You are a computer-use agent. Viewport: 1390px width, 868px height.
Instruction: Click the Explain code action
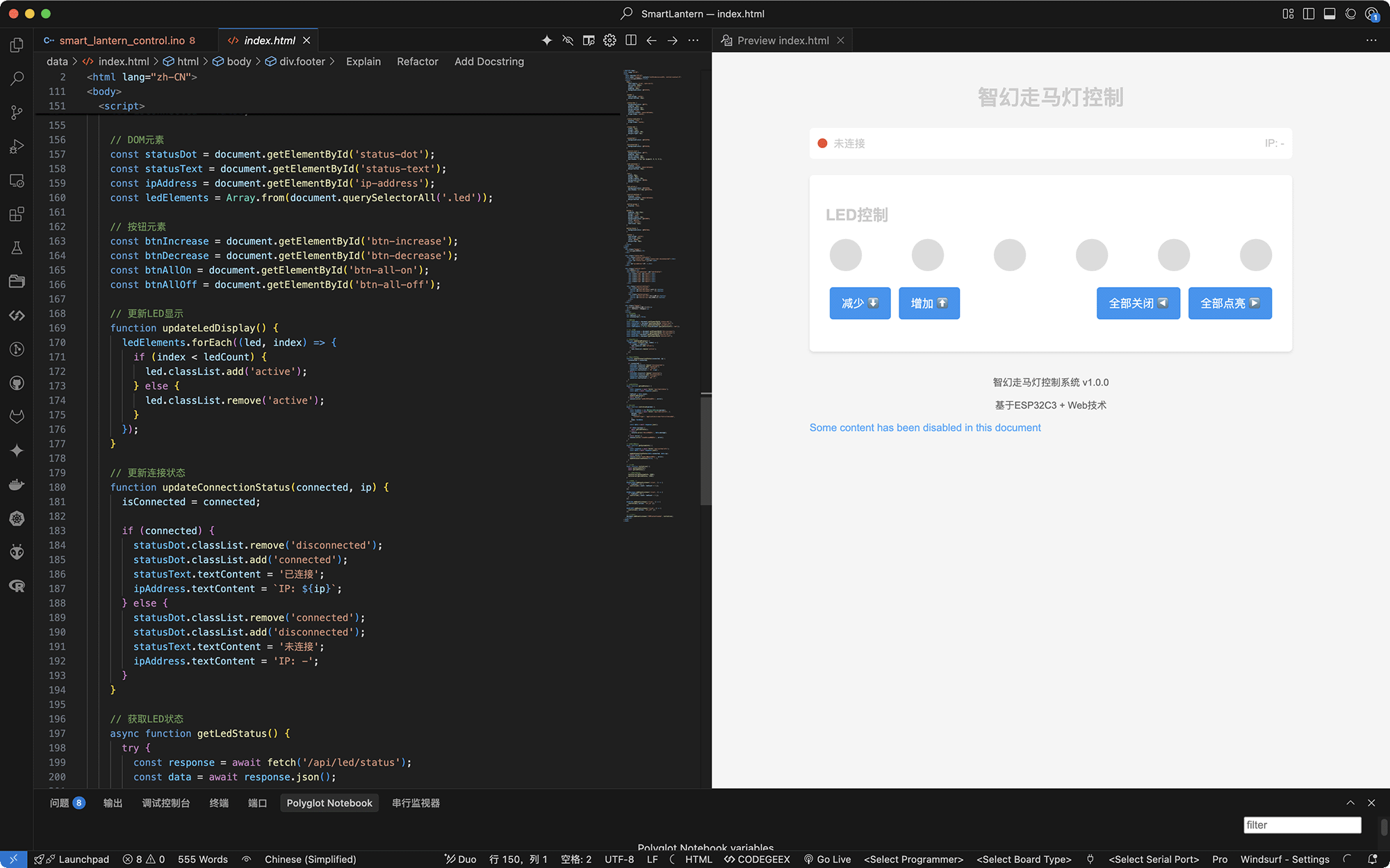(363, 61)
